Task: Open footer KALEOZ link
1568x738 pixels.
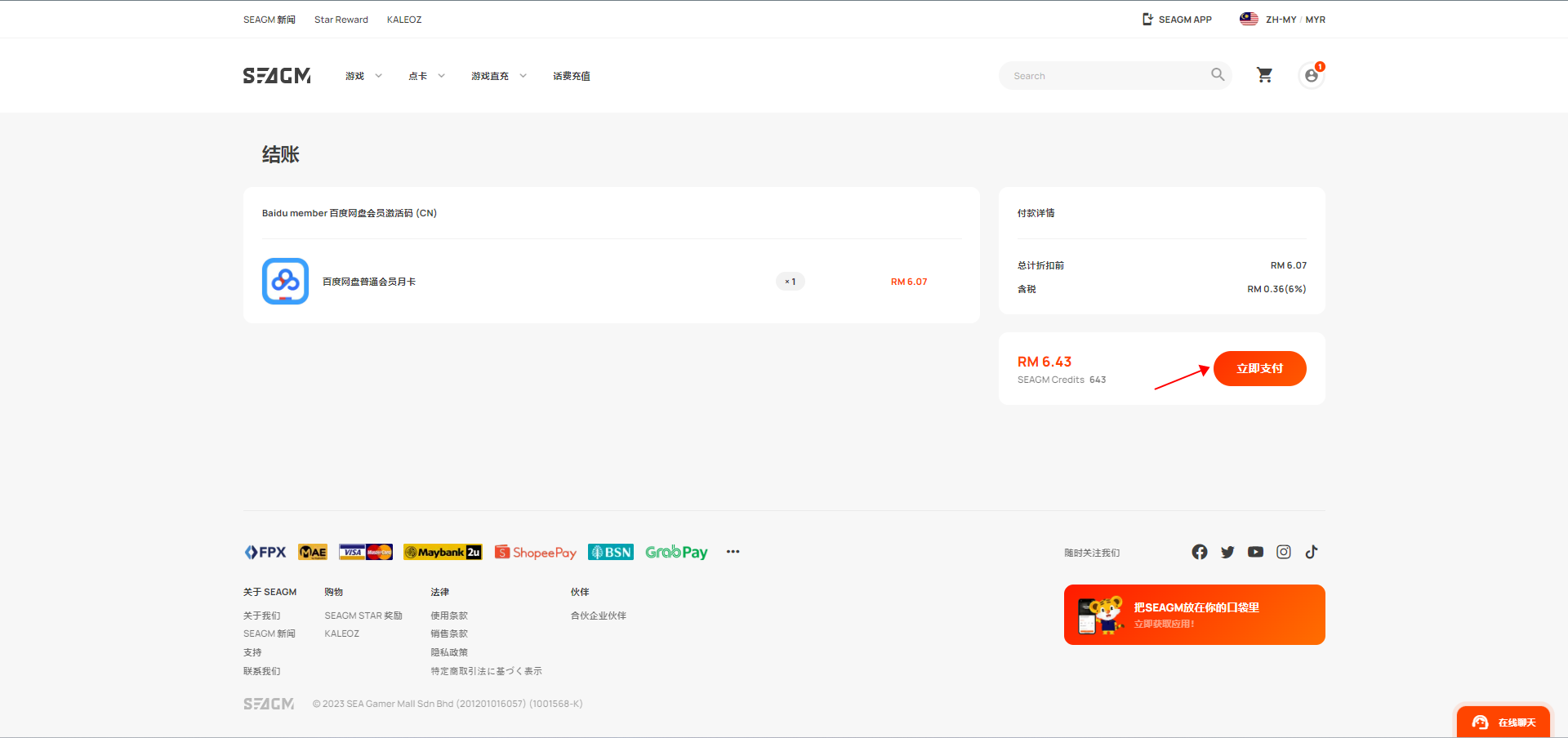Action: 341,634
